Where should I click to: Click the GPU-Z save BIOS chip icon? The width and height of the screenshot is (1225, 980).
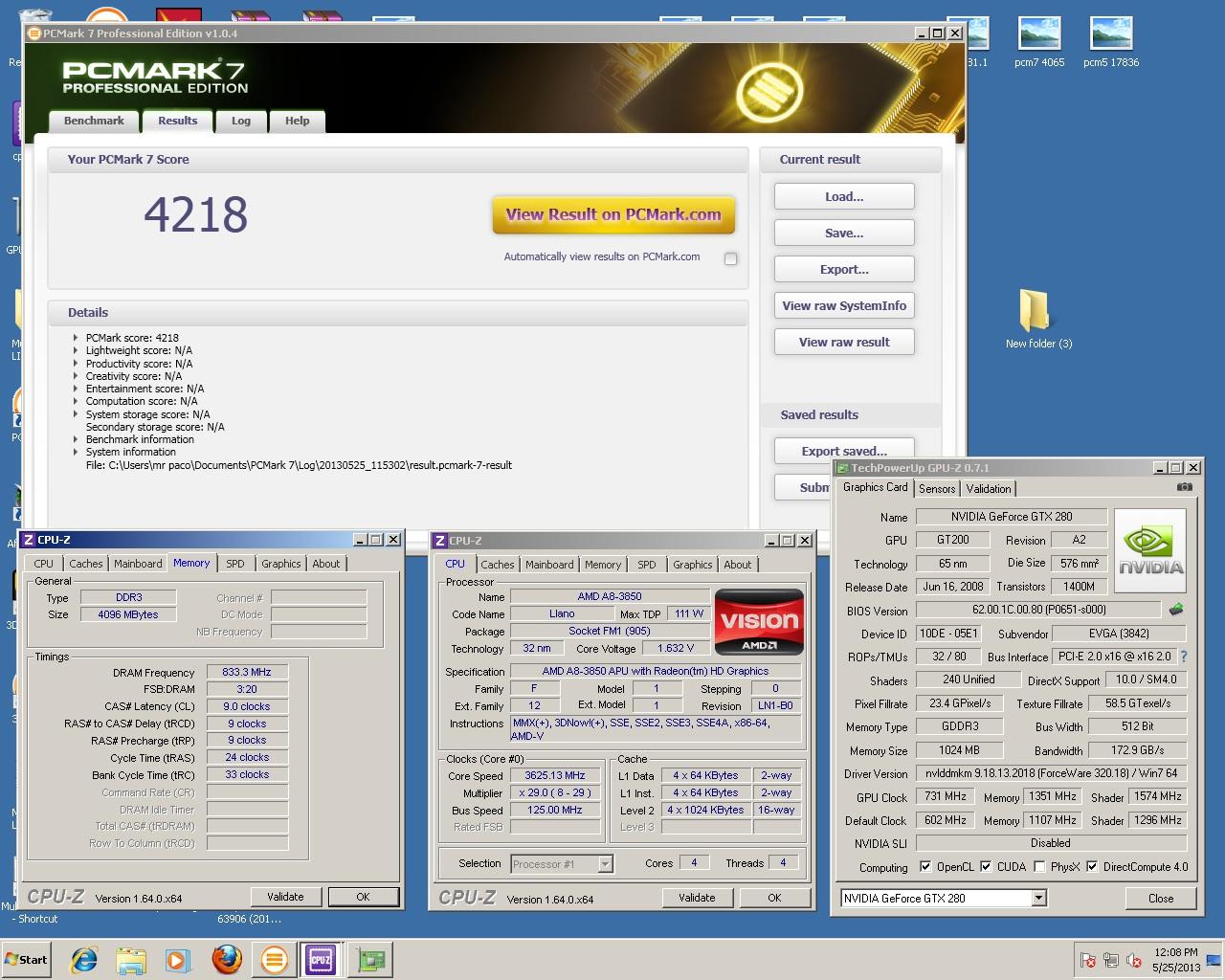(x=1176, y=609)
